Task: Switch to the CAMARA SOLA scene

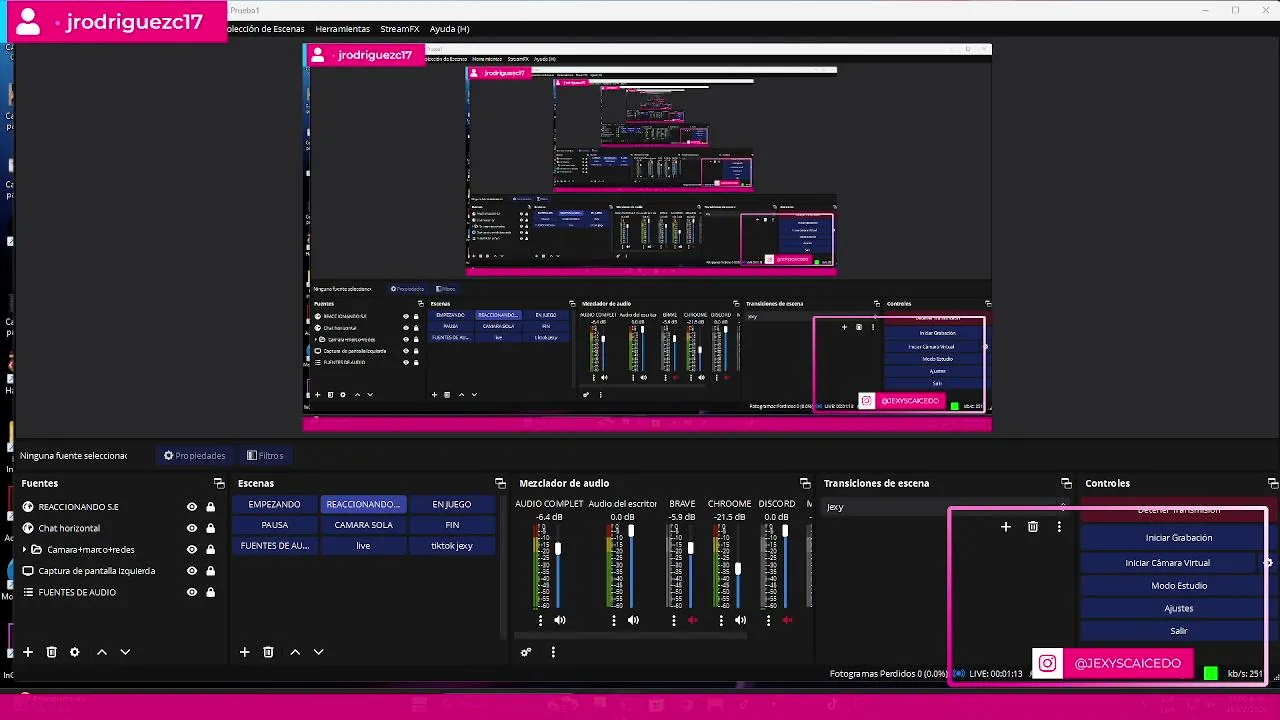Action: pyautogui.click(x=363, y=525)
